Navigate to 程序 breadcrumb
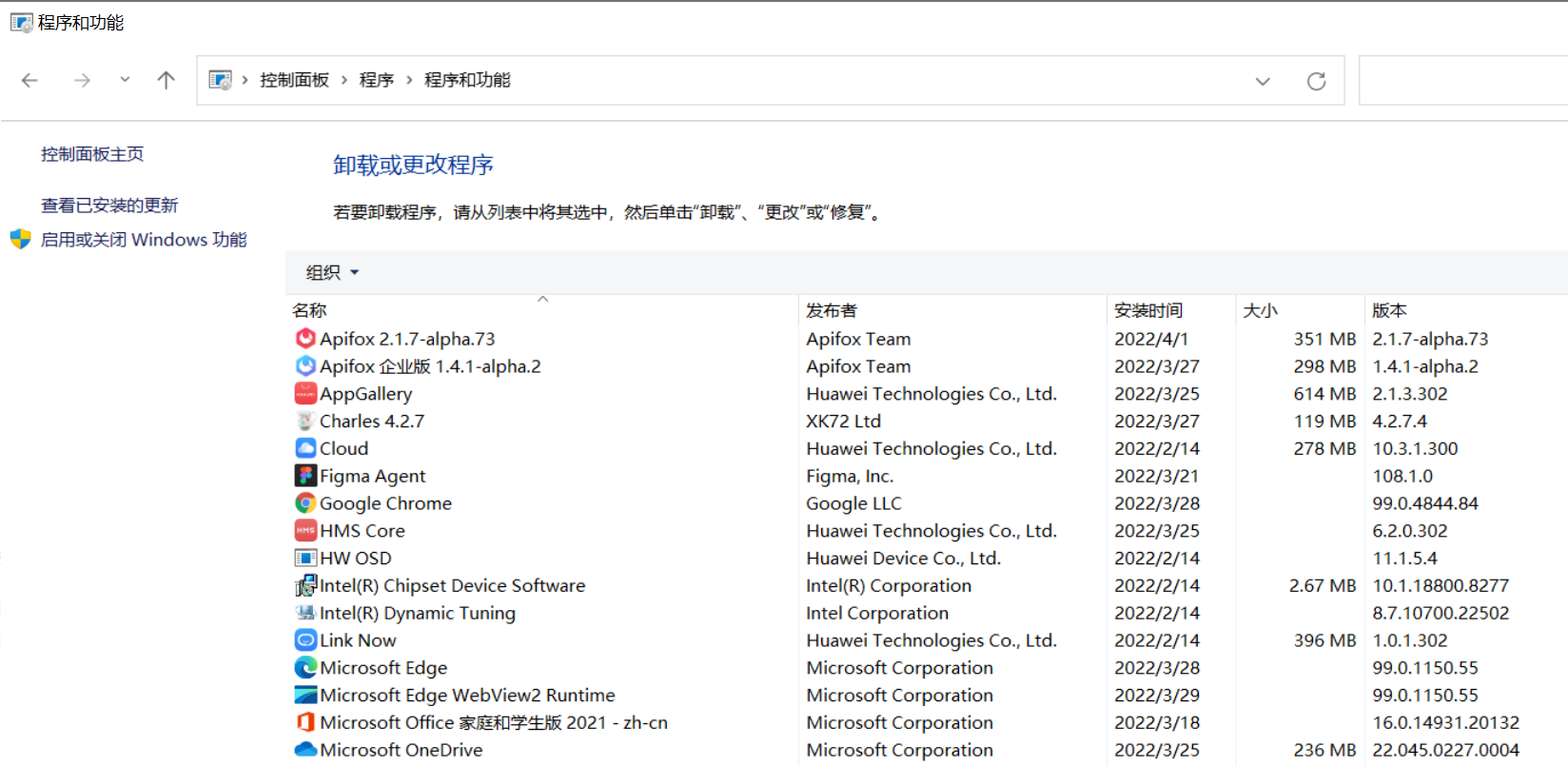This screenshot has width=1568, height=766. 377,80
